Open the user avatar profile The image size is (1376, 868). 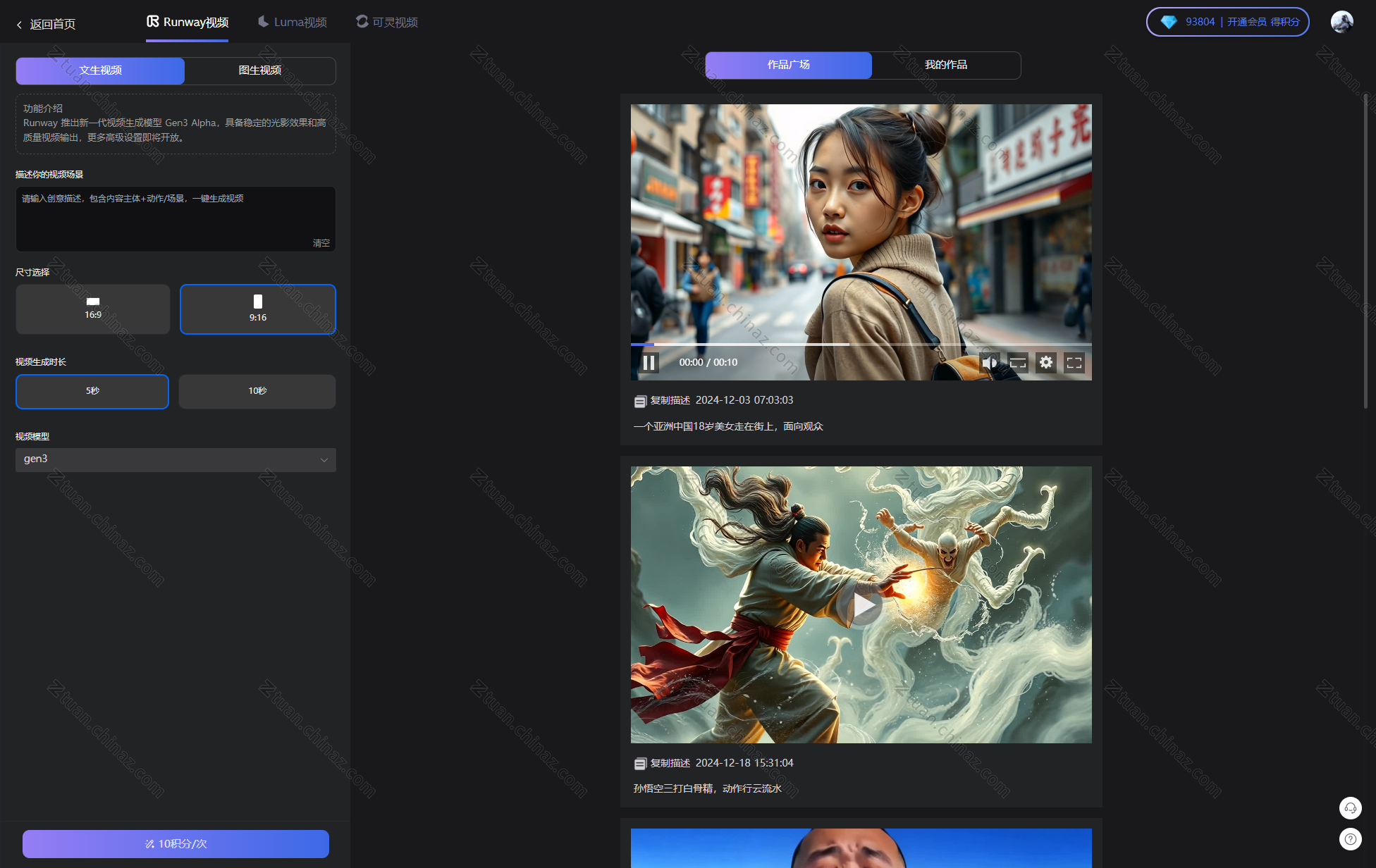coord(1341,22)
